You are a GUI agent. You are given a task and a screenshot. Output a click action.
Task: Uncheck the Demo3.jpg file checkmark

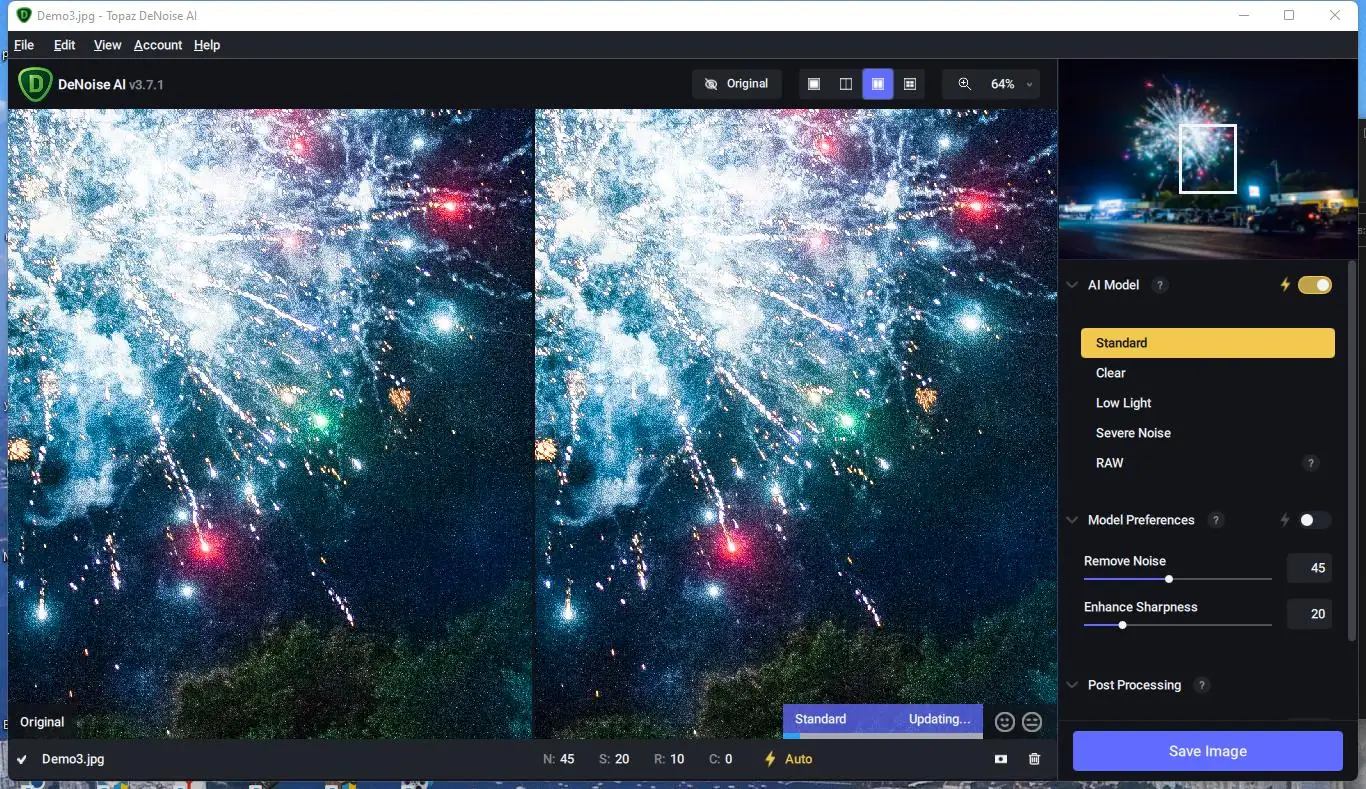pos(22,759)
